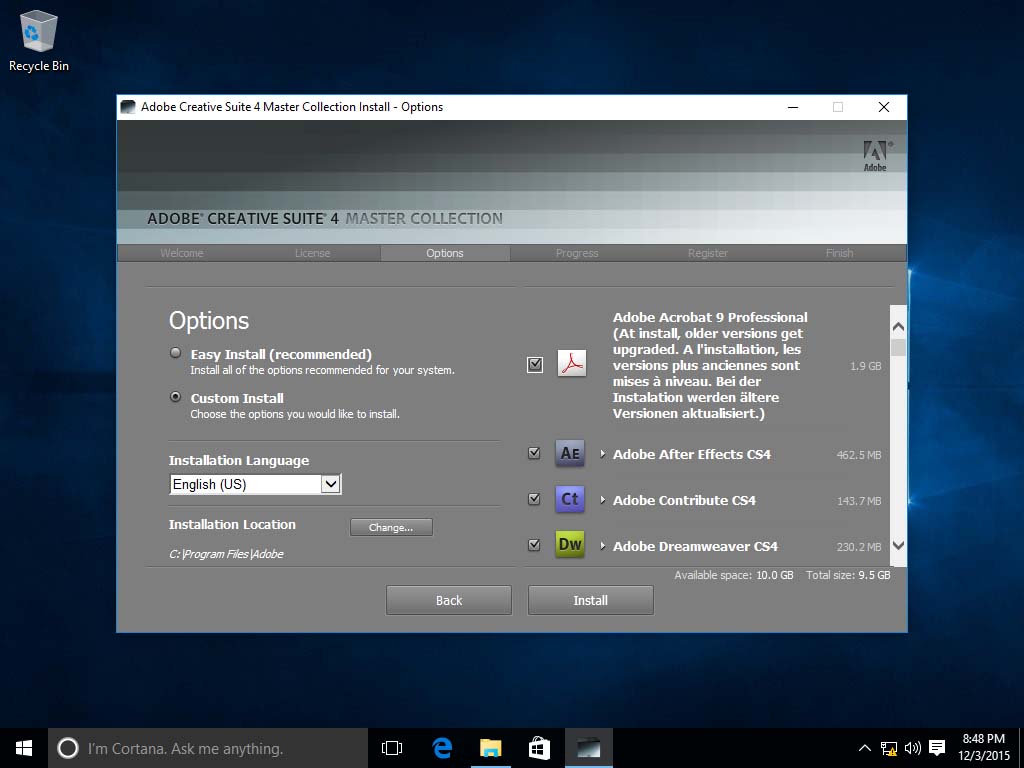
Task: Click the Install button
Action: coord(590,600)
